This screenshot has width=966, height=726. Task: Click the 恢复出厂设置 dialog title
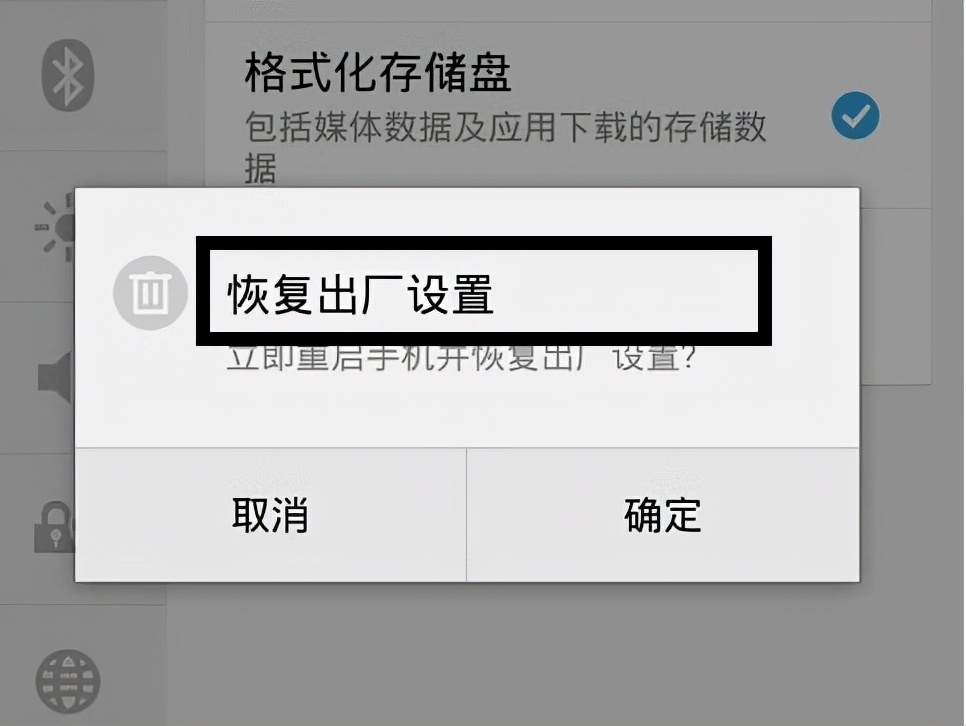click(360, 294)
